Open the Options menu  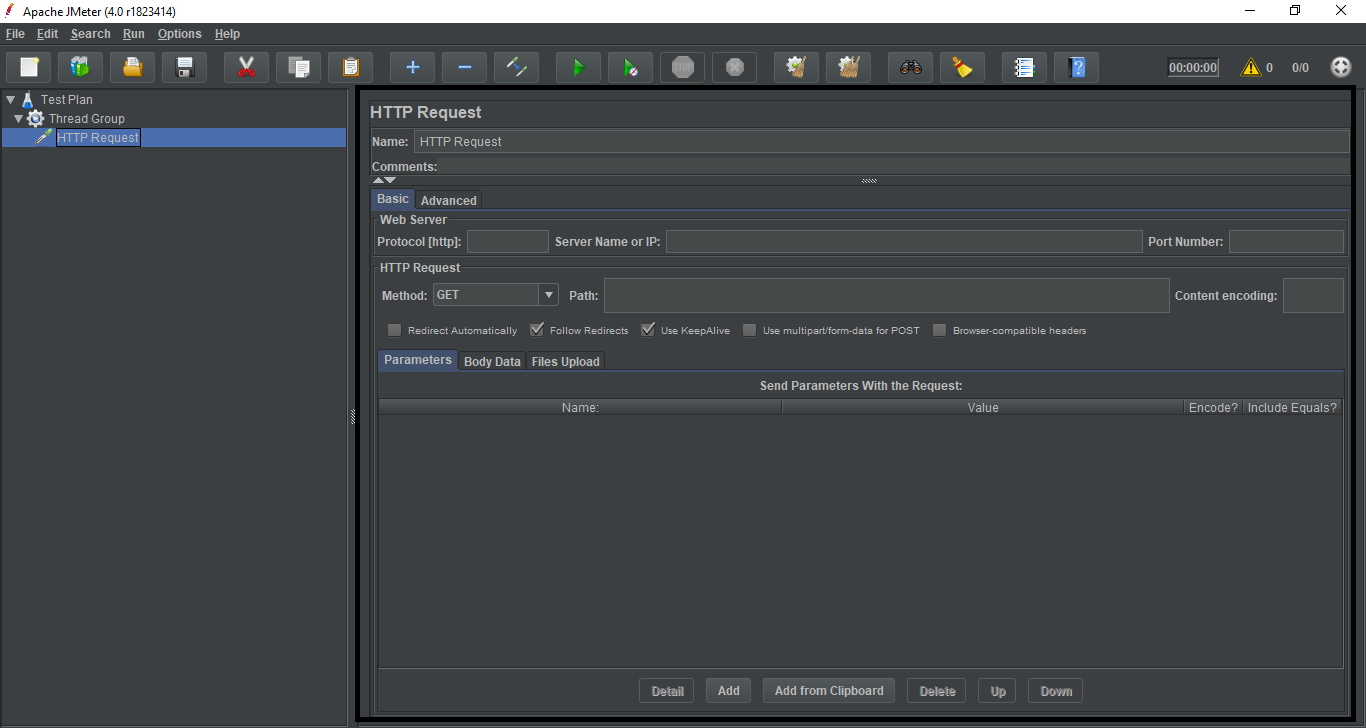[179, 34]
